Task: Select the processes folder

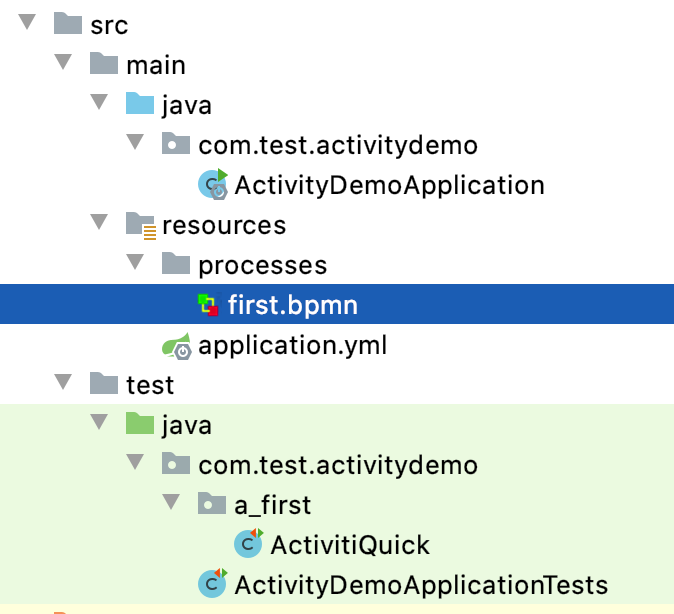Action: pyautogui.click(x=262, y=265)
